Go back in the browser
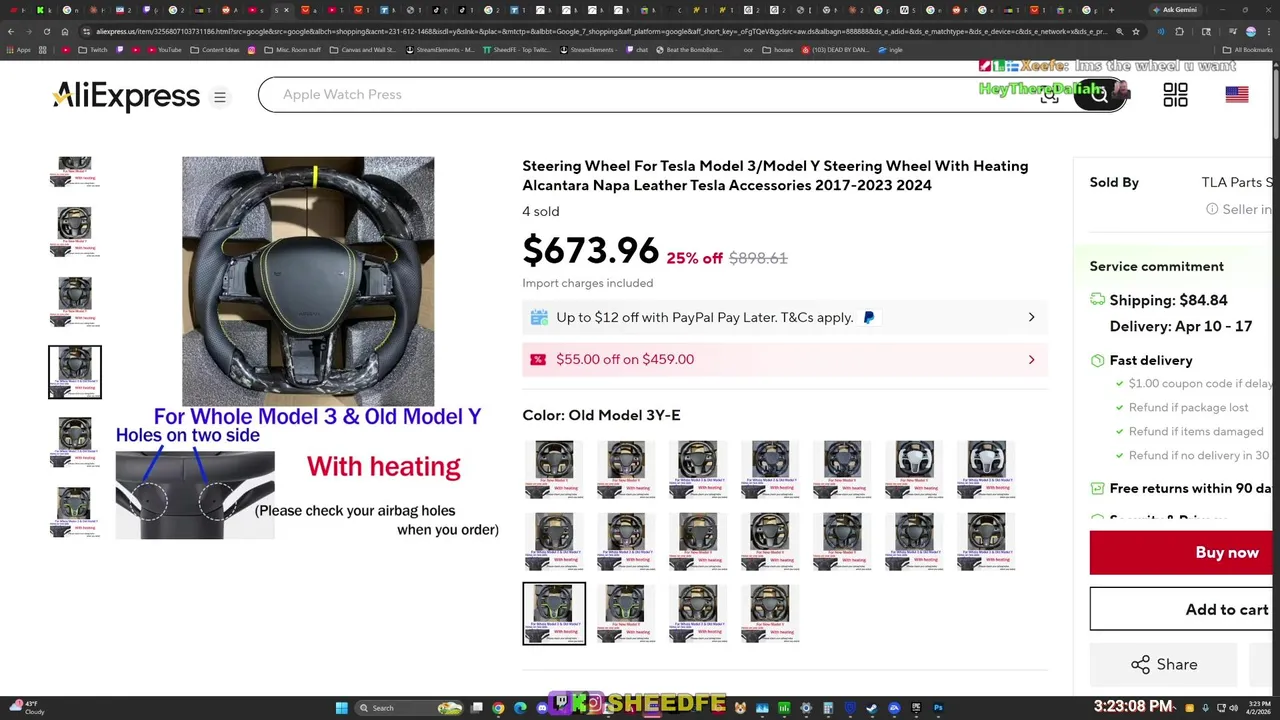 (10, 31)
